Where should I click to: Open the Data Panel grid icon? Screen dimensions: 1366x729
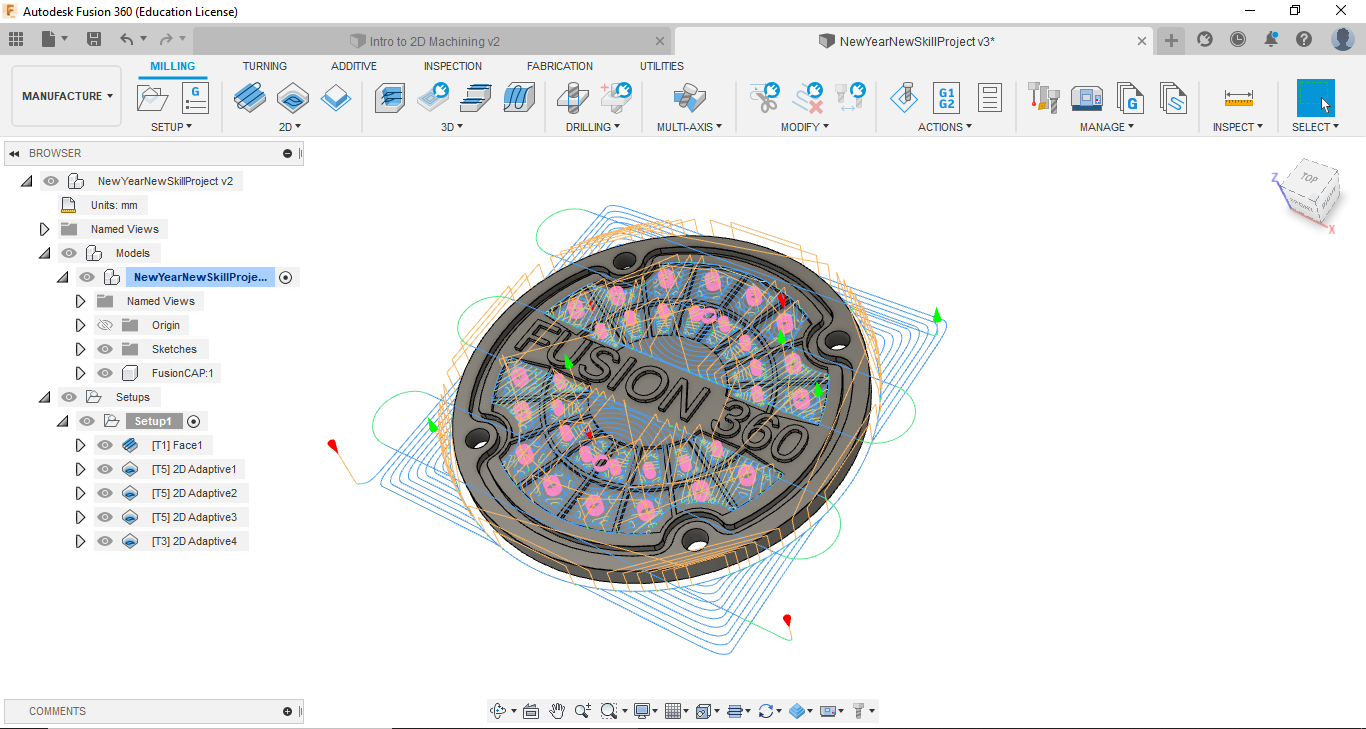[16, 39]
